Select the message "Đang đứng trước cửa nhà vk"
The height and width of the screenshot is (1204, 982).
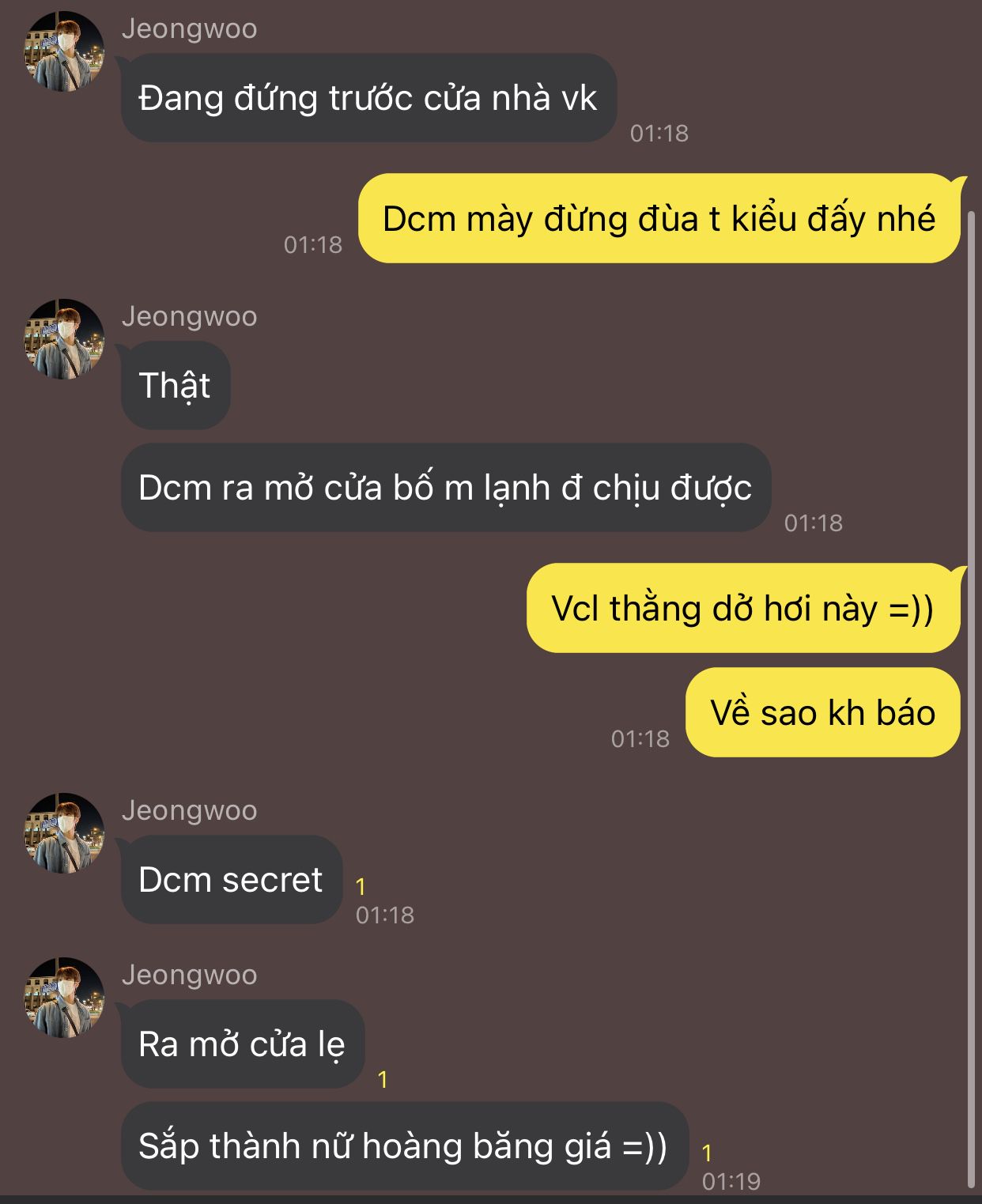(368, 98)
